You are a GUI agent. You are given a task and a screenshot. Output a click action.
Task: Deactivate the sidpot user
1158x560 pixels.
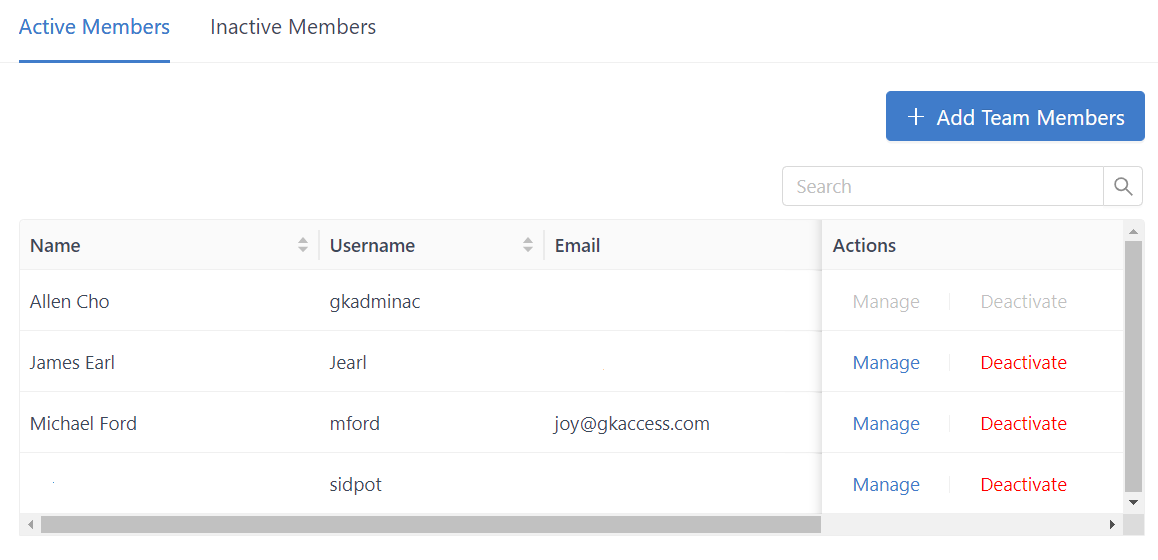(1023, 485)
